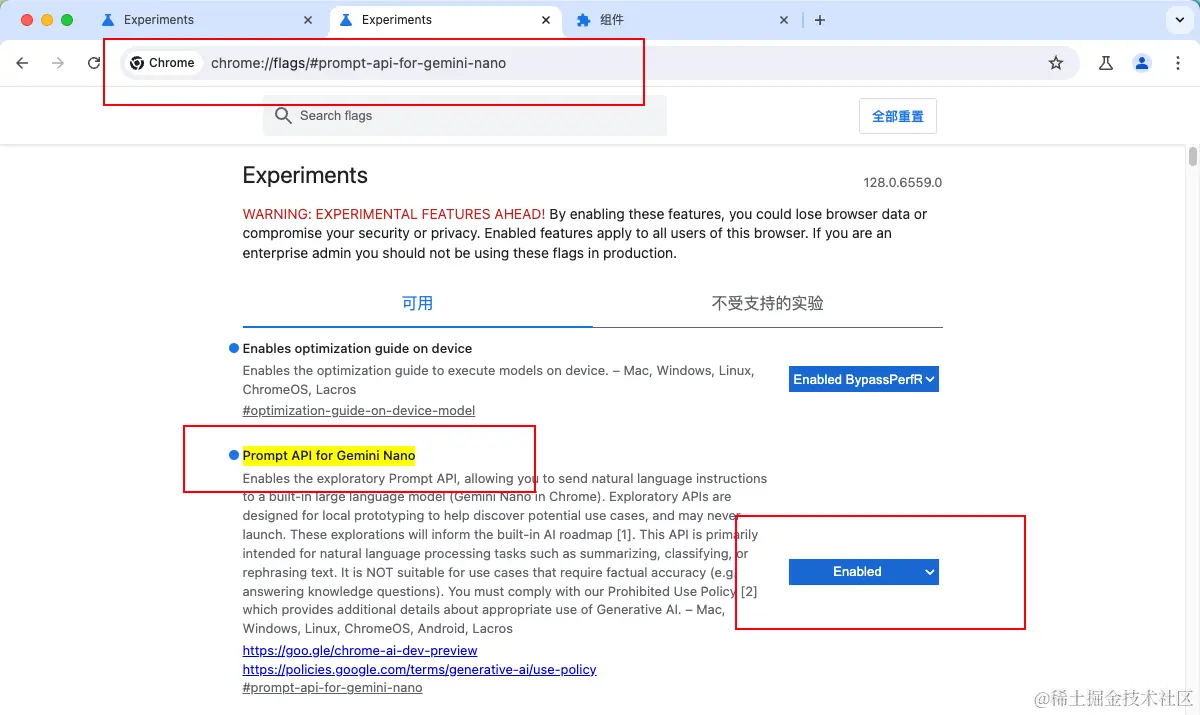Click the green macOS fullscreen button
Screen dimensions: 1200x715
[x=67, y=20]
